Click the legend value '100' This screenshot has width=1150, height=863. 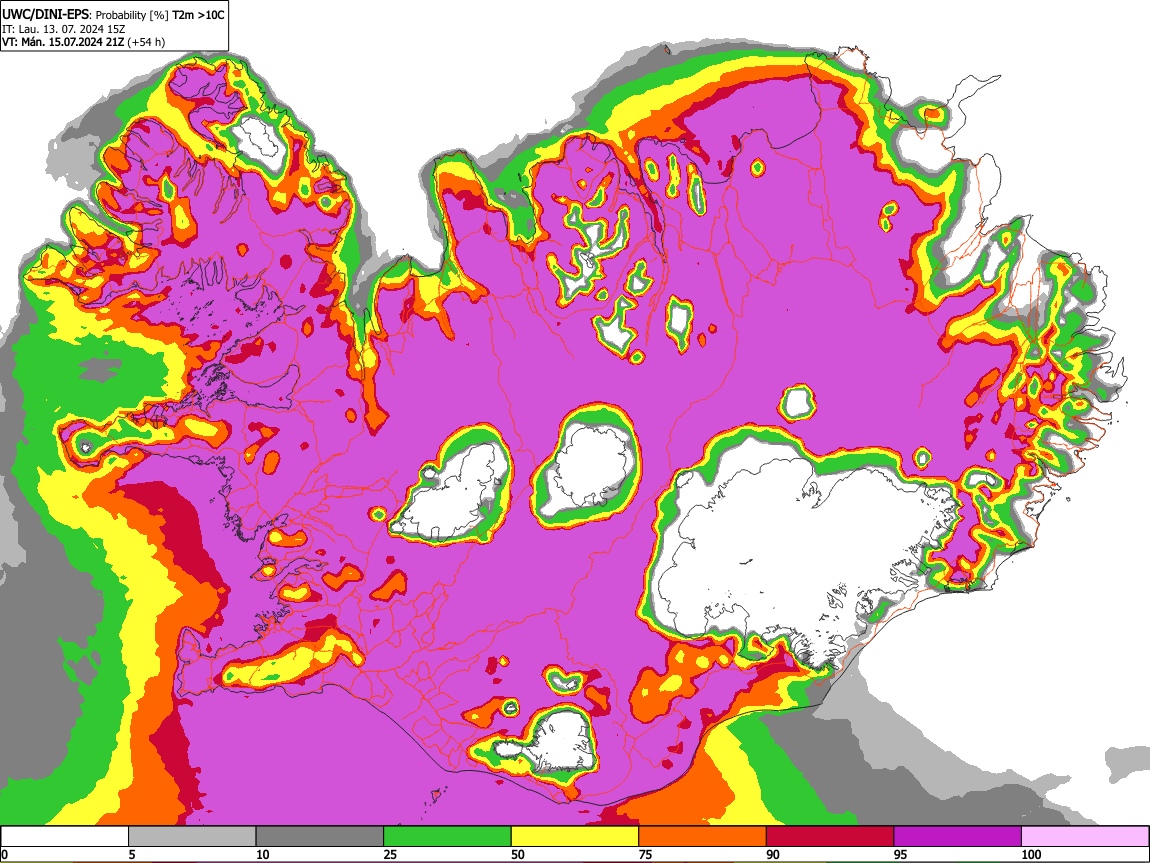[1031, 854]
